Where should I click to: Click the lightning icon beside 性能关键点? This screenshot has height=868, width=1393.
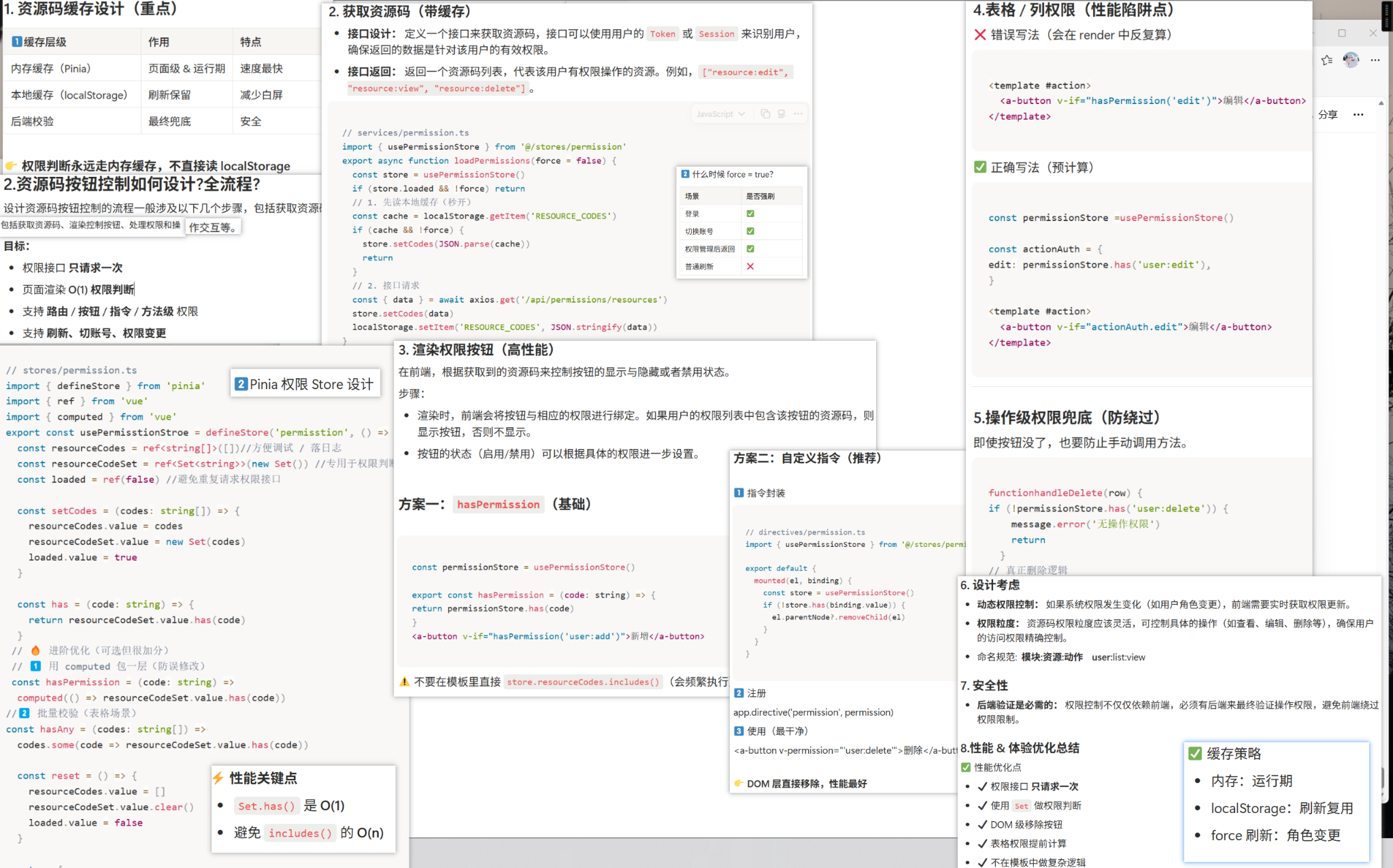coord(218,778)
